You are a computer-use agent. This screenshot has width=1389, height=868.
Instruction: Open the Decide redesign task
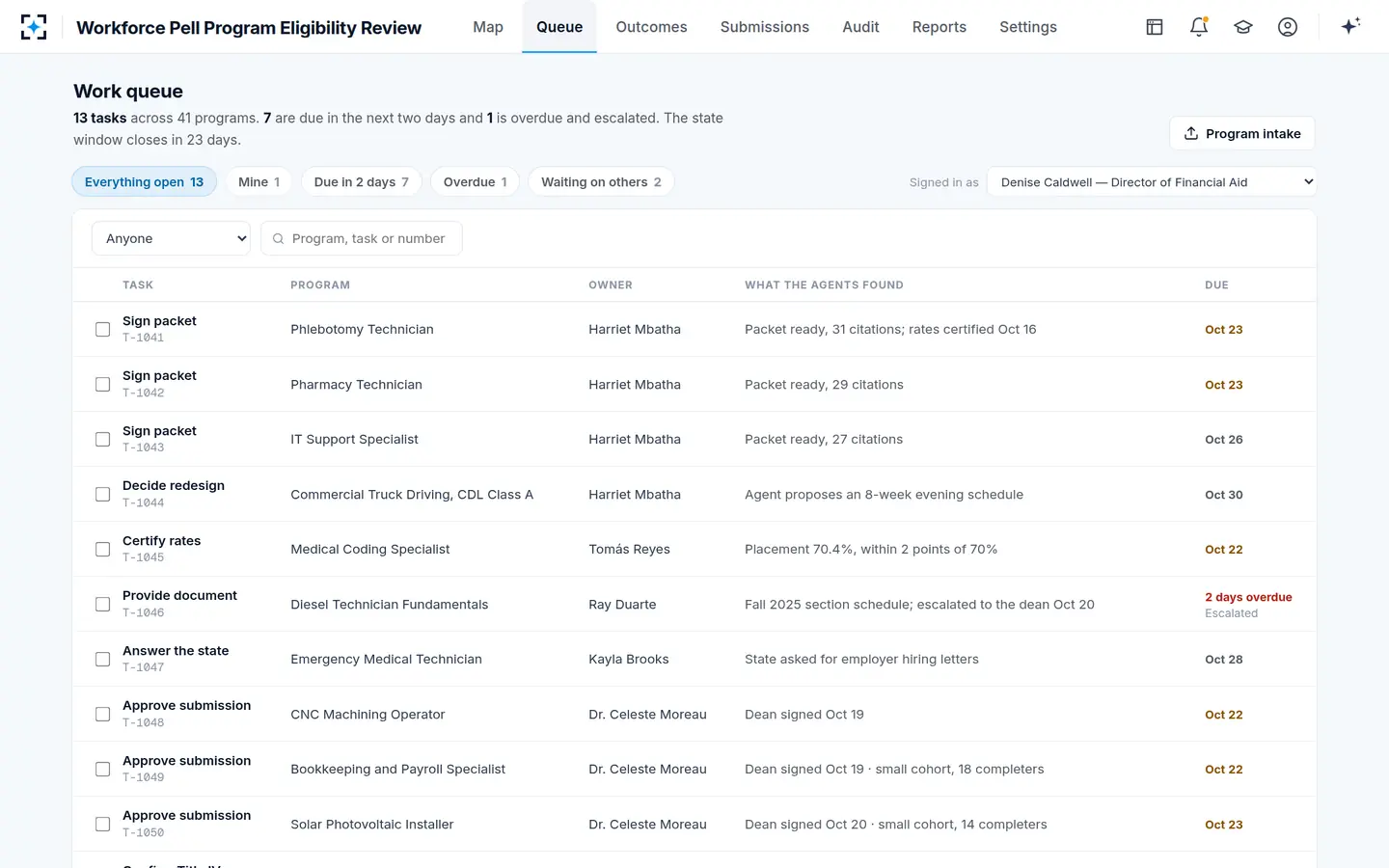pyautogui.click(x=174, y=486)
